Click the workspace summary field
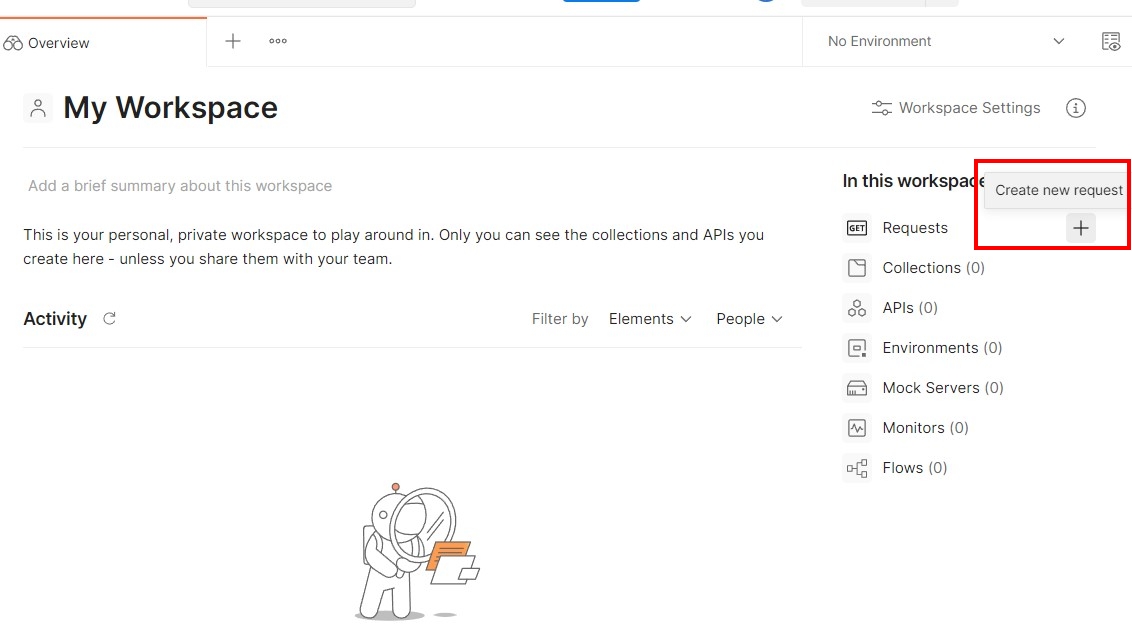Image resolution: width=1132 pixels, height=627 pixels. point(180,186)
